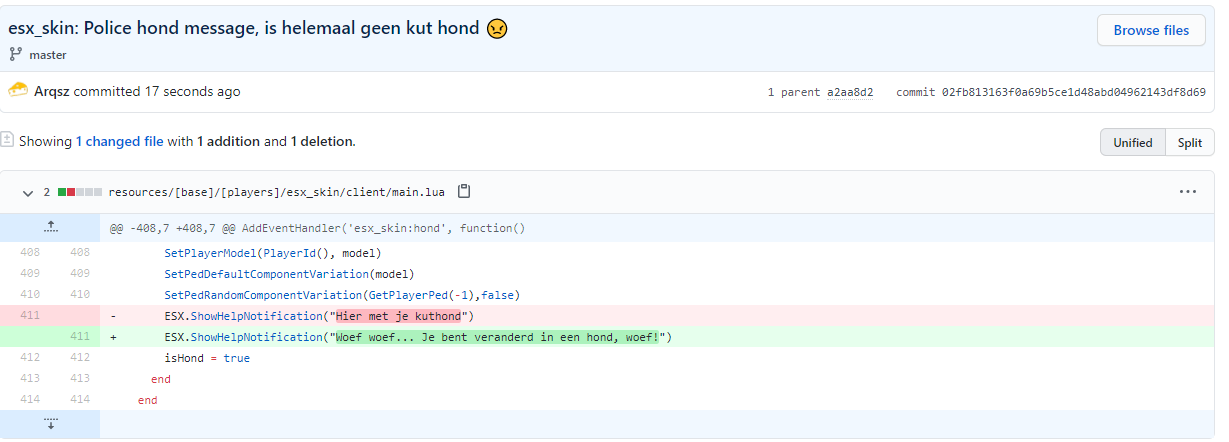Click the main.lua file path link
The height and width of the screenshot is (442, 1229).
tap(278, 191)
